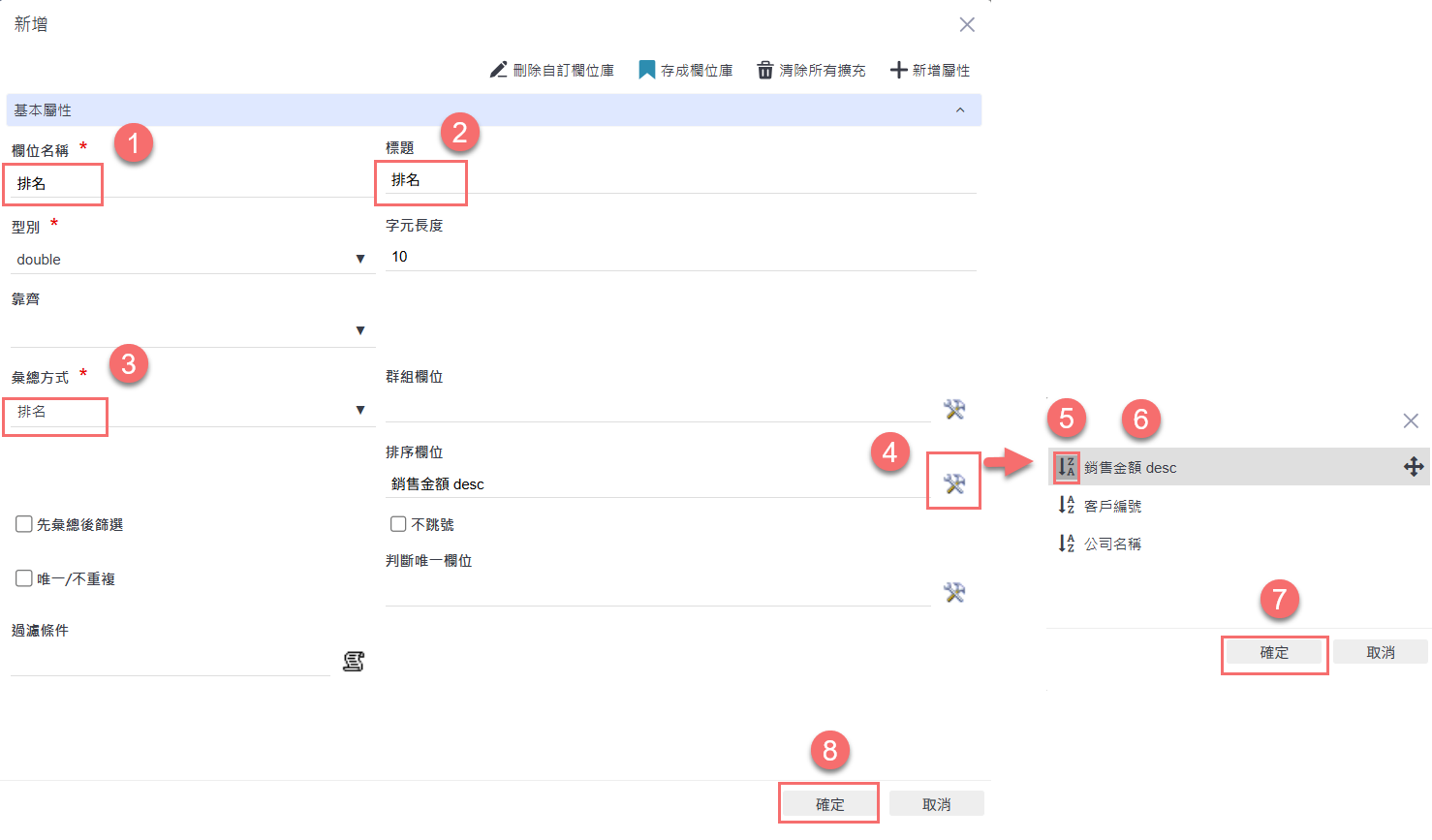Open the 排序欄位 tools icon
The image size is (1432, 840).
[x=953, y=483]
